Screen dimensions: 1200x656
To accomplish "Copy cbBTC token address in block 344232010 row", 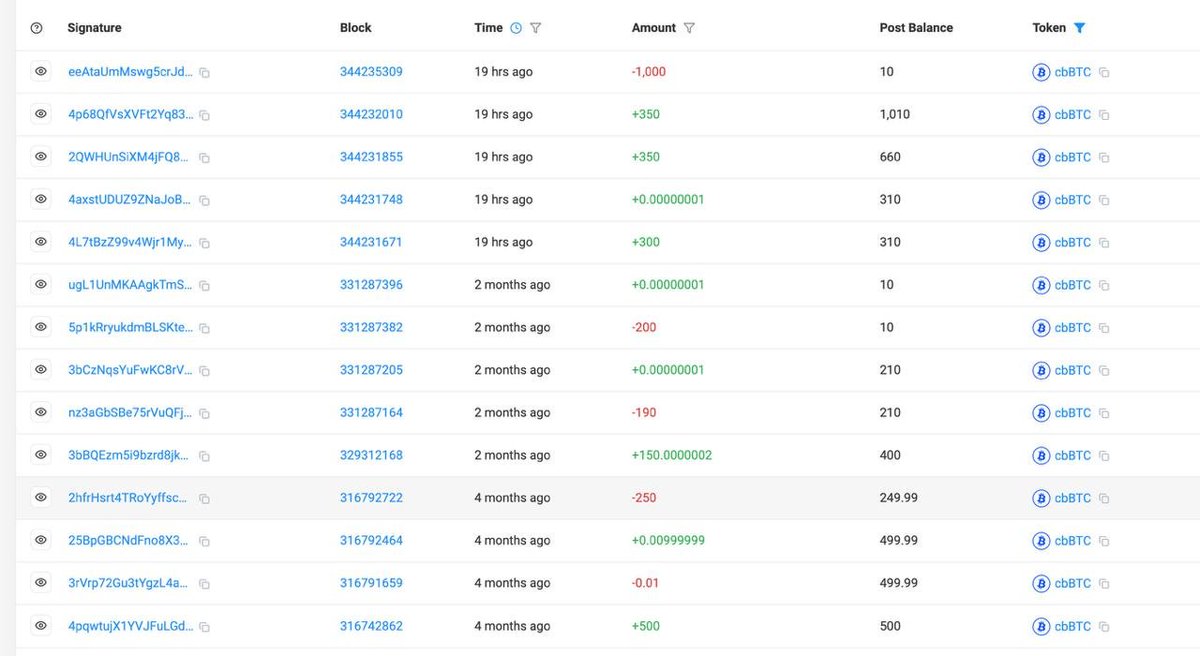I will 1104,115.
